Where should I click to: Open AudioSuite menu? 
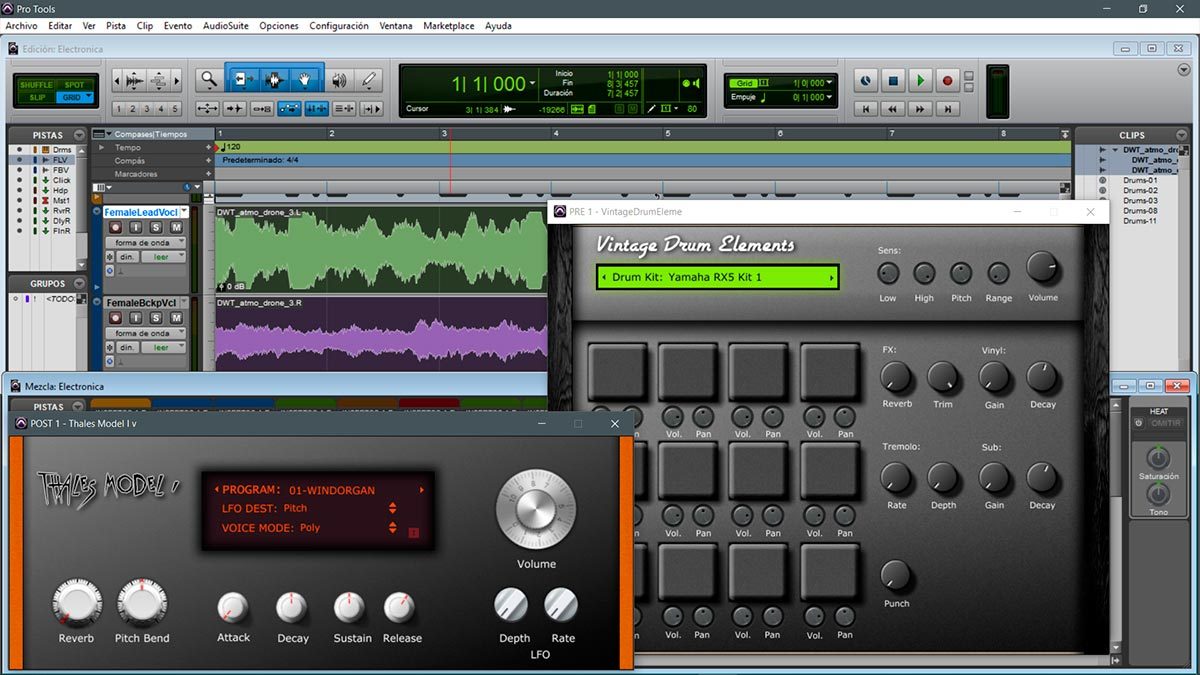pyautogui.click(x=226, y=26)
